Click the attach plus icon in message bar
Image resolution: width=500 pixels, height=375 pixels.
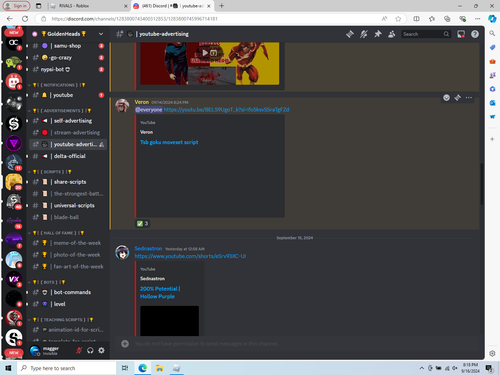(x=125, y=344)
